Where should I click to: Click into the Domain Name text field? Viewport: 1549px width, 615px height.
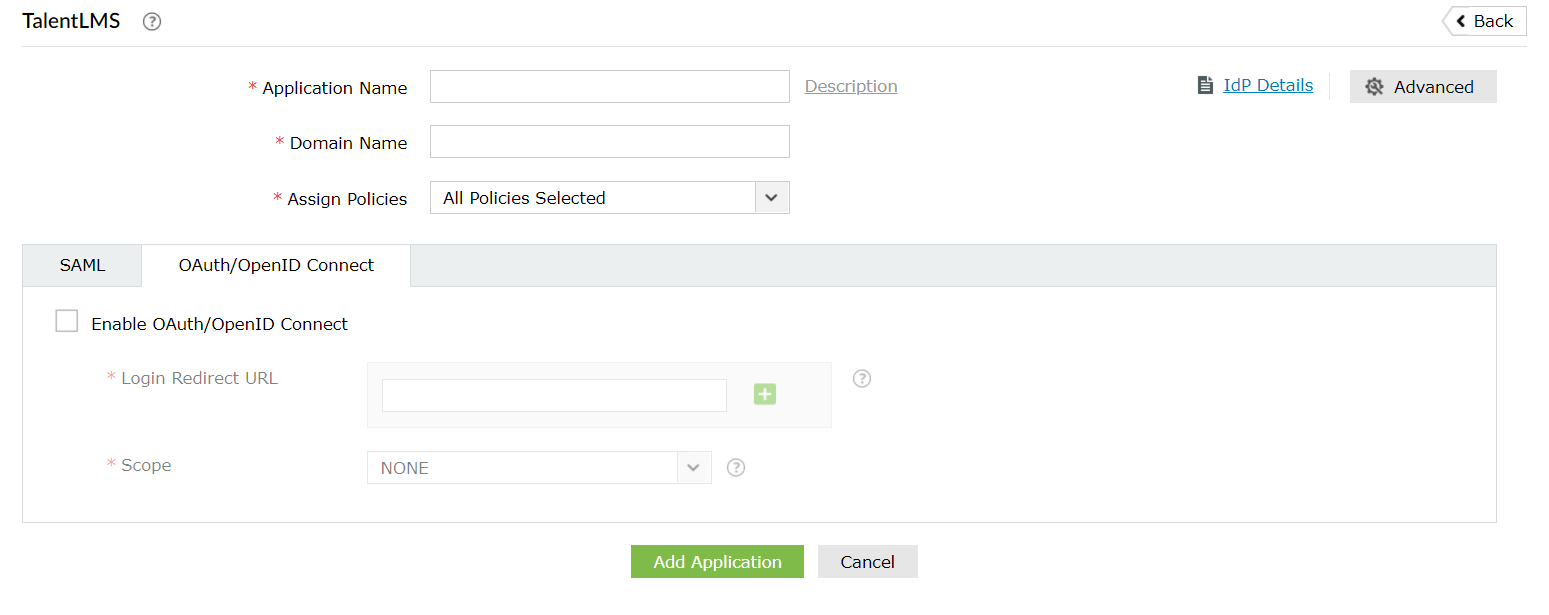pyautogui.click(x=610, y=142)
